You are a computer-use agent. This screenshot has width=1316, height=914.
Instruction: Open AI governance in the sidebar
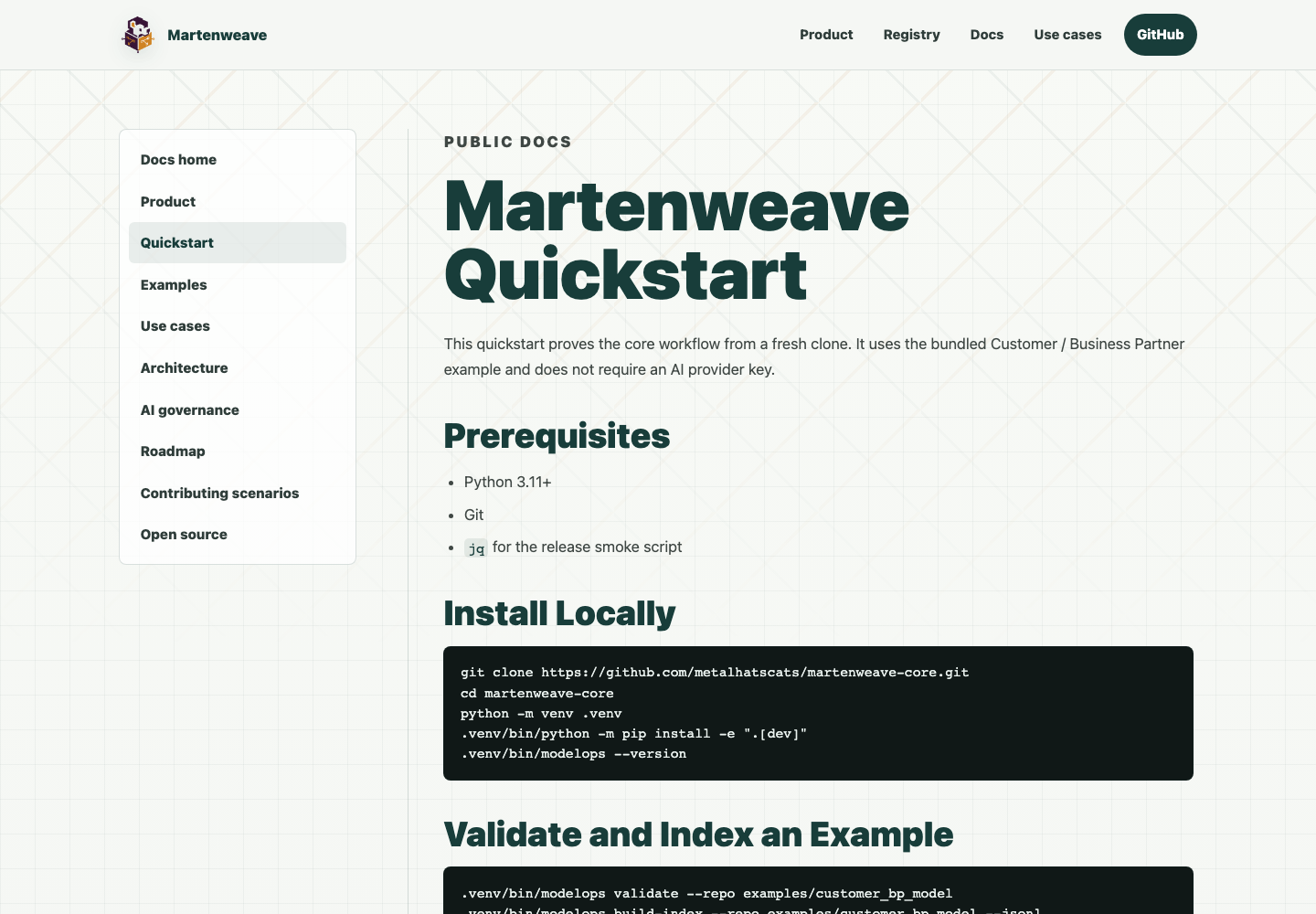(x=238, y=409)
